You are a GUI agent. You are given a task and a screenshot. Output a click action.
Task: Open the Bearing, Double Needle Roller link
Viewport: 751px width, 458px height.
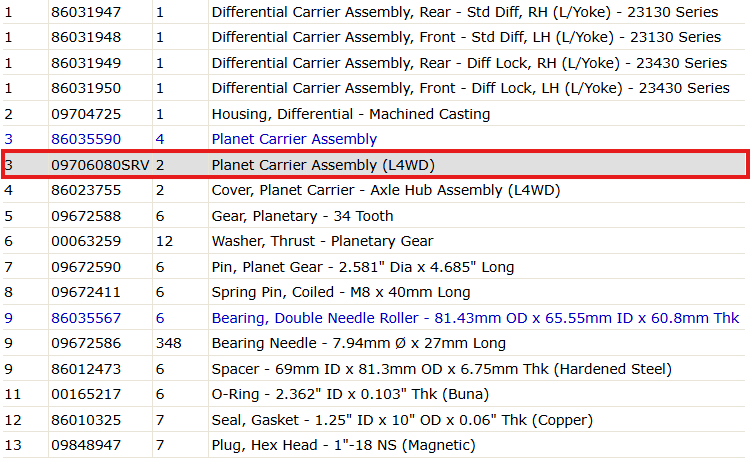pos(475,318)
